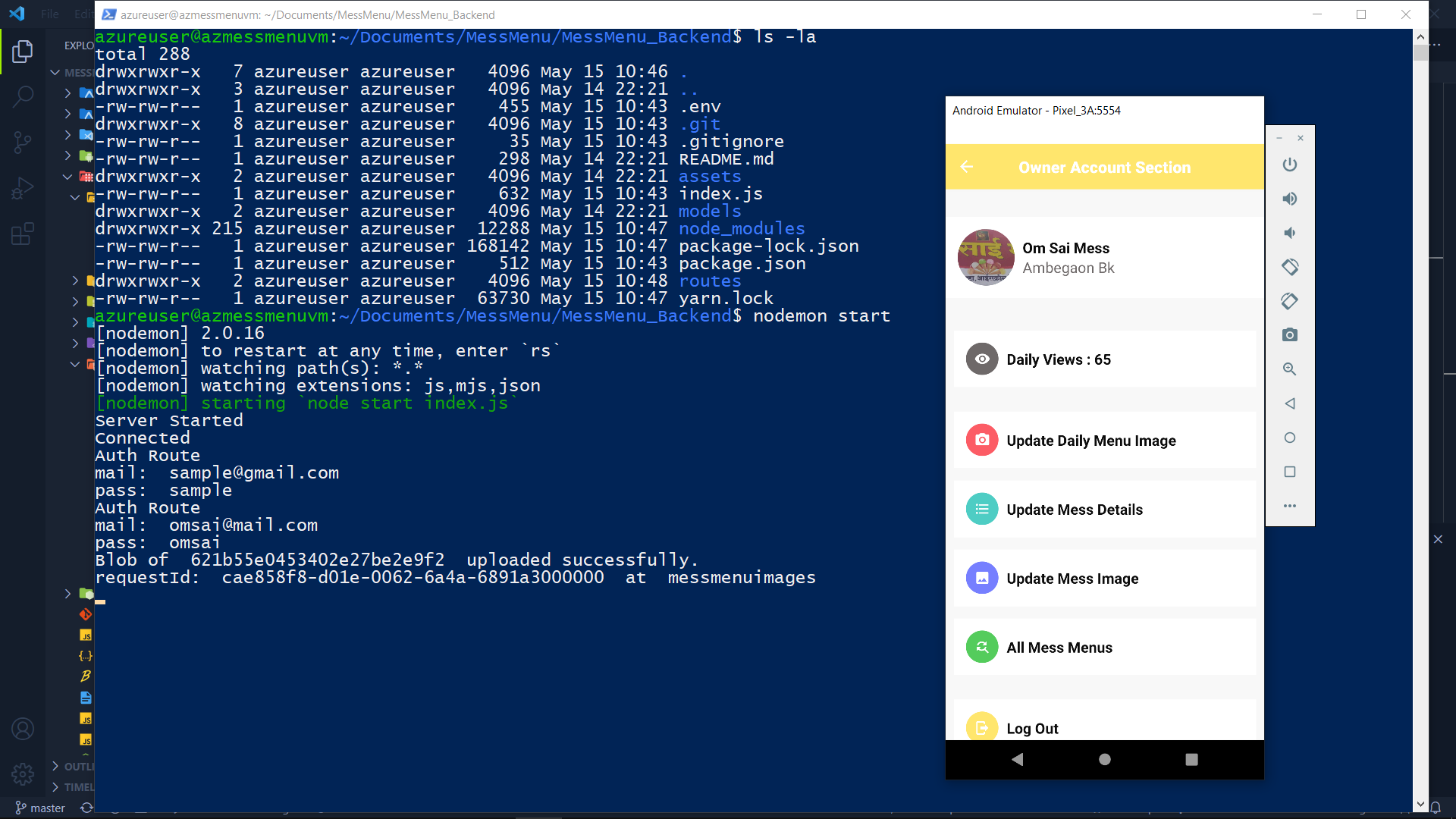Open the Run and Debug view
Image resolution: width=1456 pixels, height=819 pixels.
click(x=23, y=187)
